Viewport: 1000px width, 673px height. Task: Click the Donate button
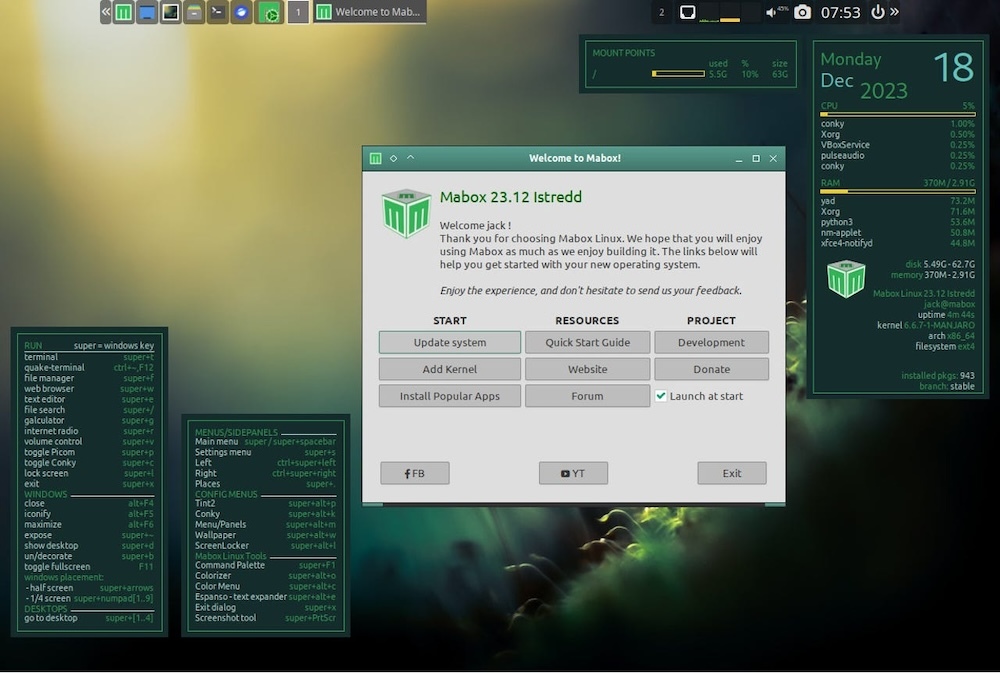pos(711,369)
